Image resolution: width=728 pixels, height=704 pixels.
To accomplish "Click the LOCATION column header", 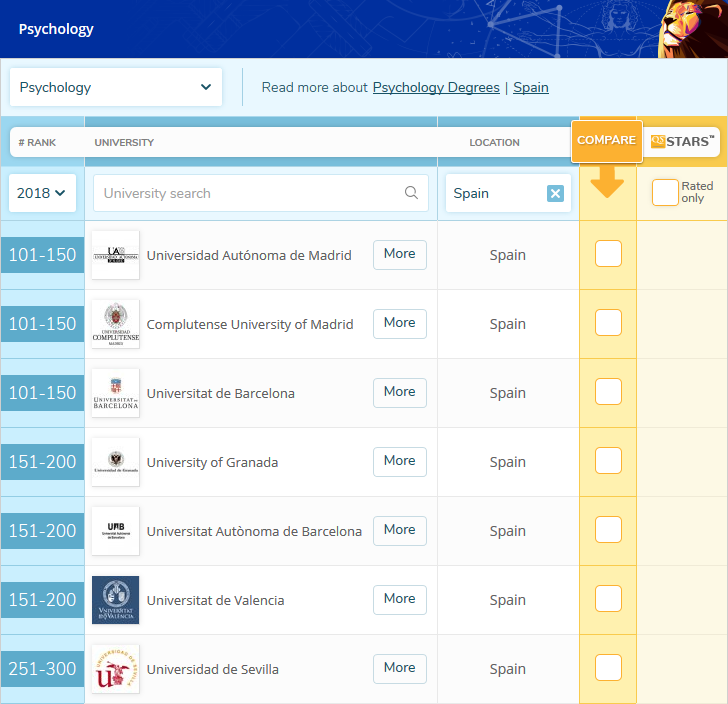I will (x=494, y=143).
